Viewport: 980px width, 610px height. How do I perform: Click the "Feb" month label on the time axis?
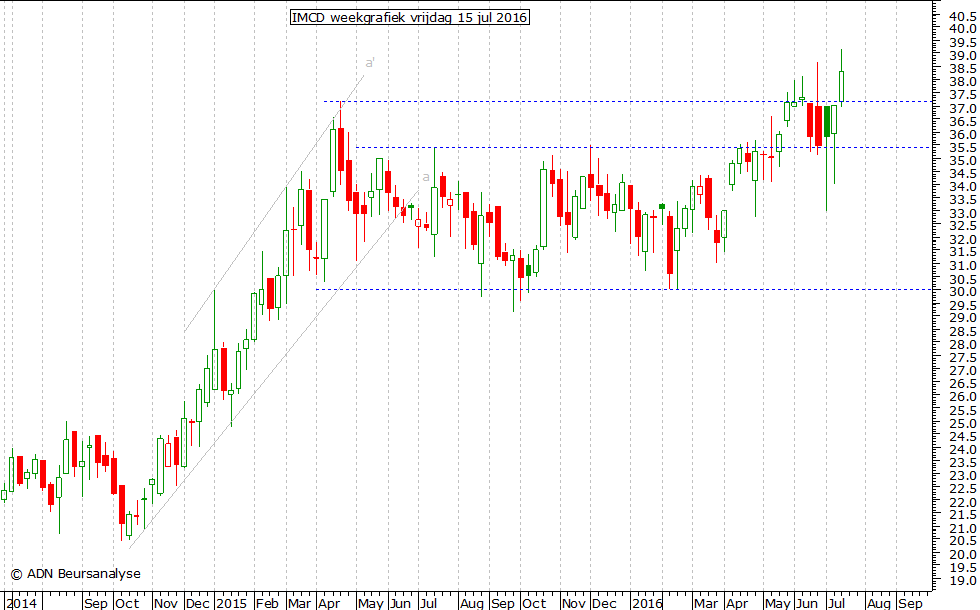click(x=267, y=603)
